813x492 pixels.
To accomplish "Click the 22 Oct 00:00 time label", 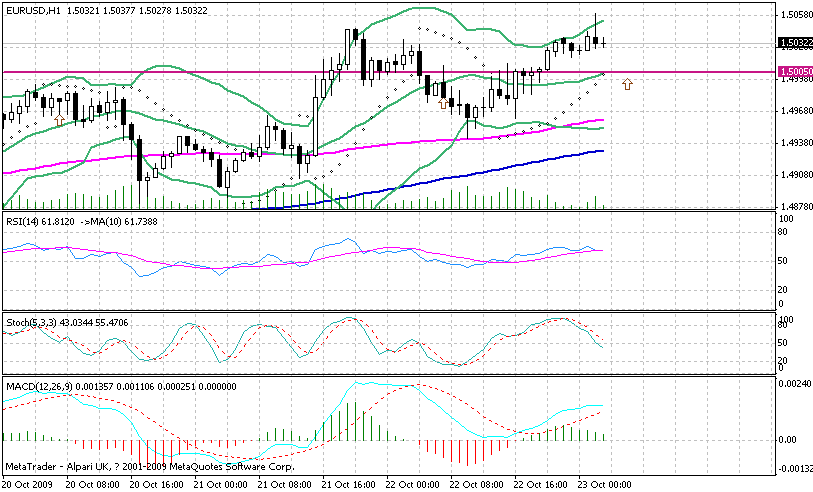I will click(413, 485).
